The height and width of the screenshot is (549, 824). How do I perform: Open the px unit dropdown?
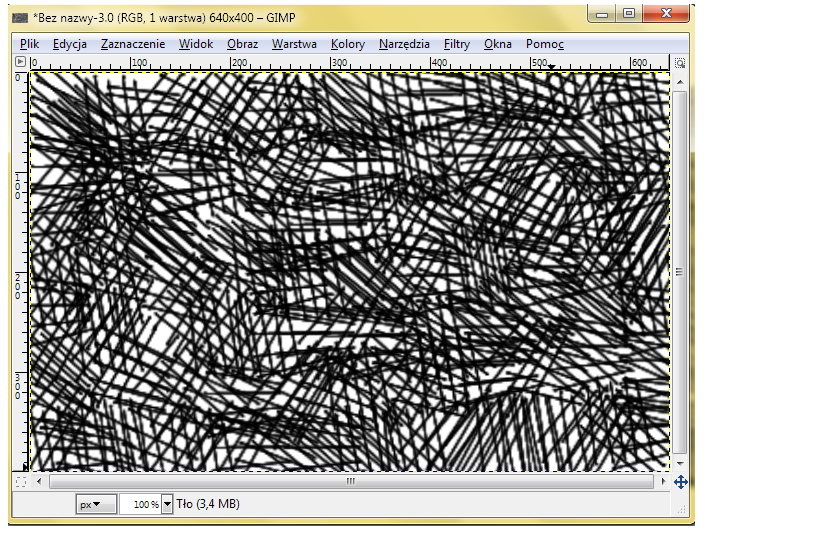[96, 504]
